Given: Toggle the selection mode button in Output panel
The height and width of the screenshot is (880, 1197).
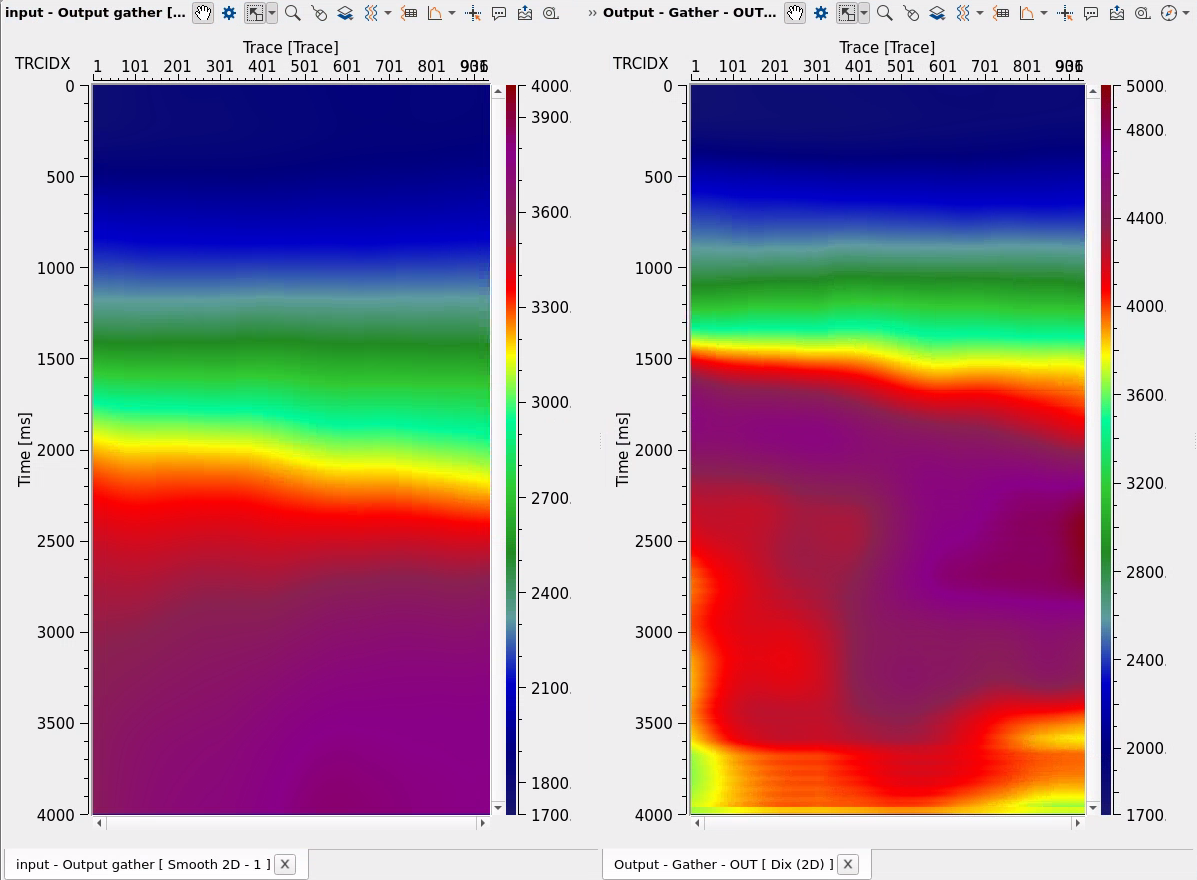Looking at the screenshot, I should (846, 13).
